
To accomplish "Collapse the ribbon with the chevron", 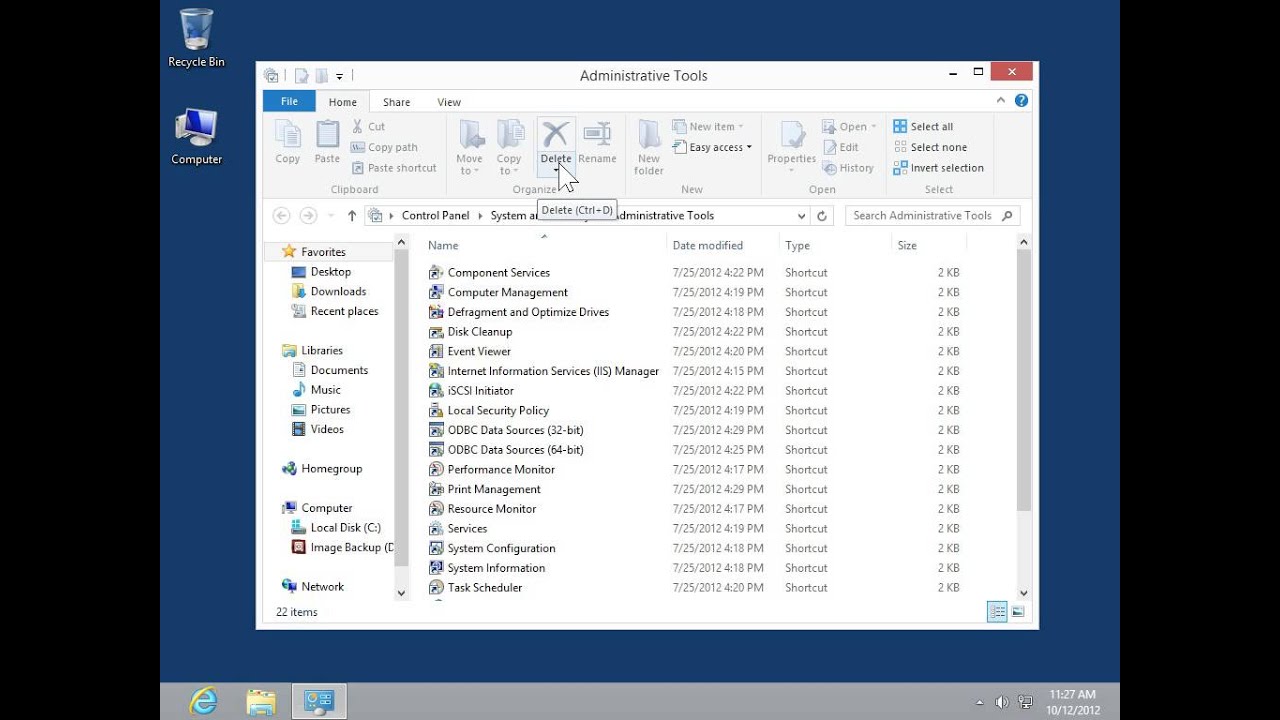I will coord(1001,100).
